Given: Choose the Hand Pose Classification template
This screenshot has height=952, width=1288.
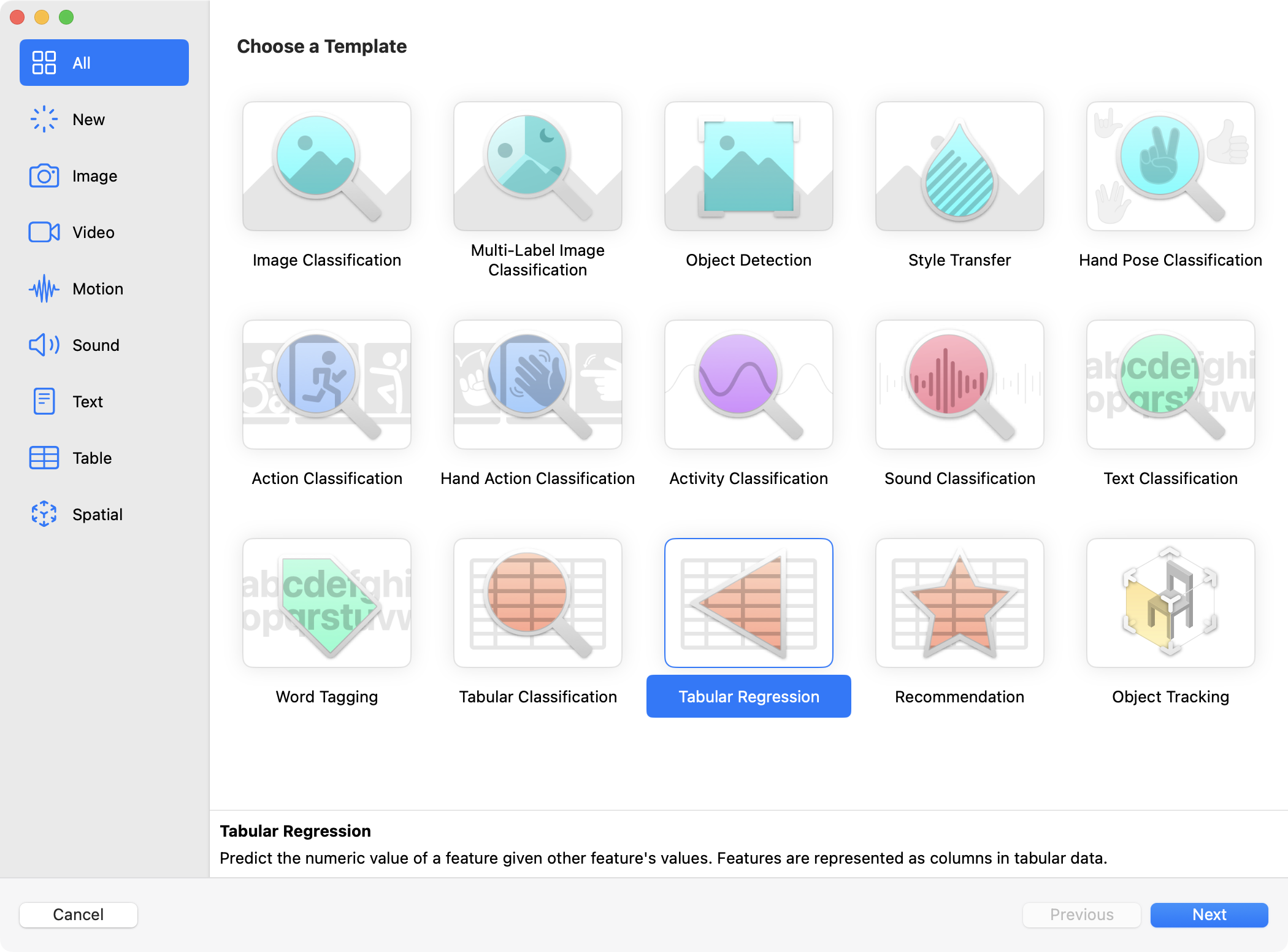Looking at the screenshot, I should (x=1170, y=166).
